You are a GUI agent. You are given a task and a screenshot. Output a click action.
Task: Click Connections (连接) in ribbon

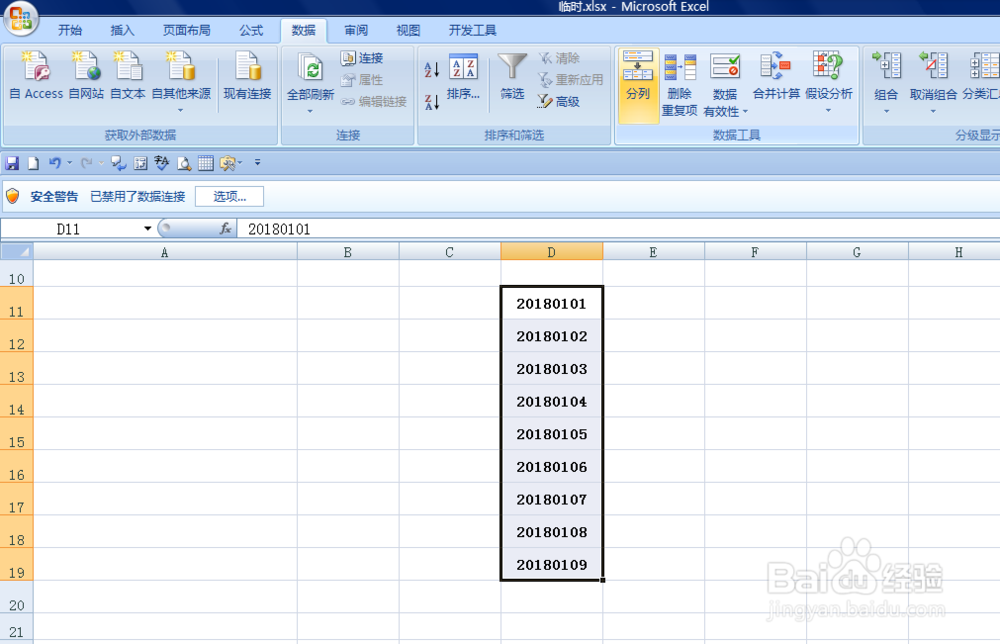pos(362,58)
